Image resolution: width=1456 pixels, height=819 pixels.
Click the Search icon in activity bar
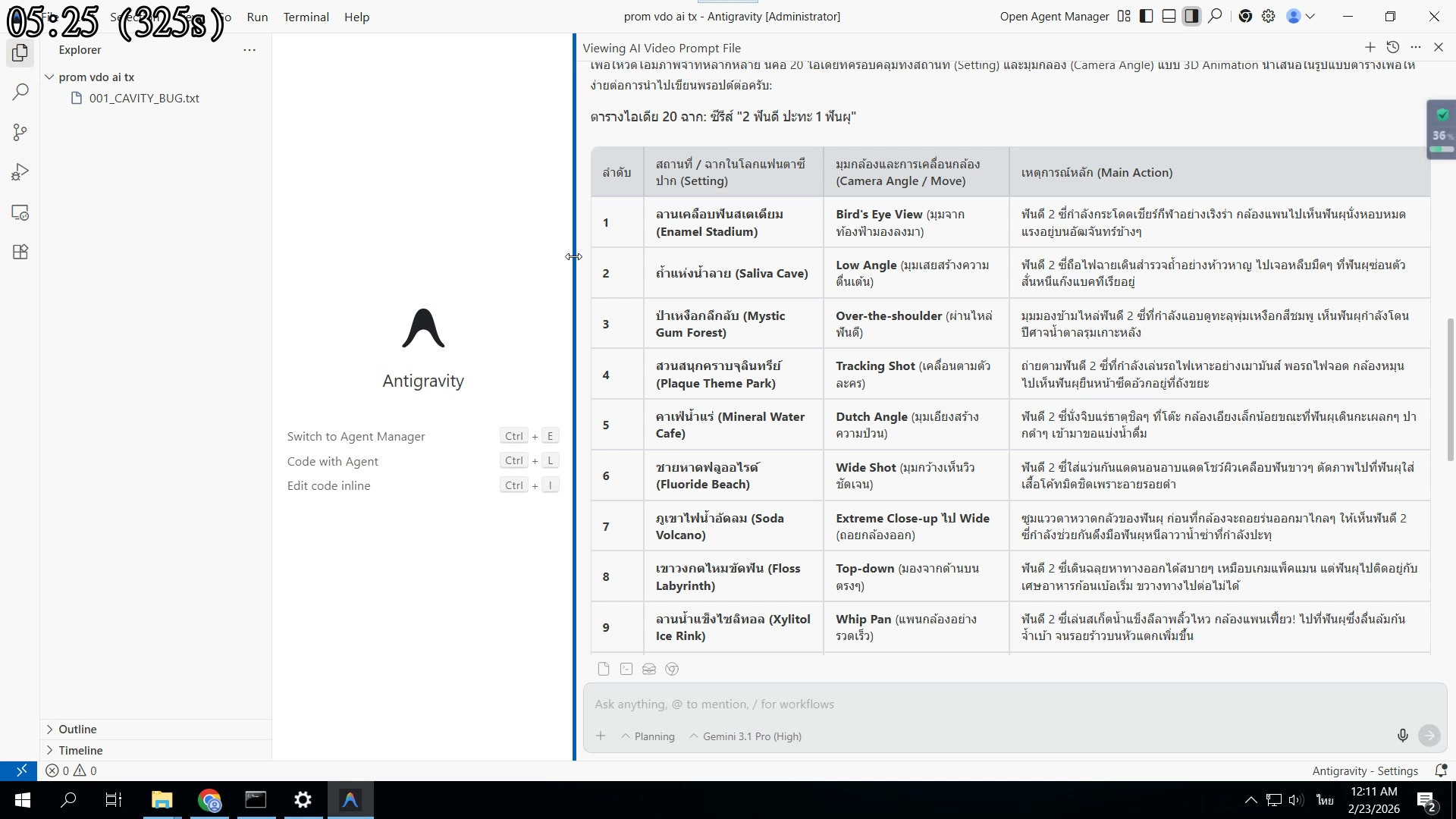[x=20, y=93]
